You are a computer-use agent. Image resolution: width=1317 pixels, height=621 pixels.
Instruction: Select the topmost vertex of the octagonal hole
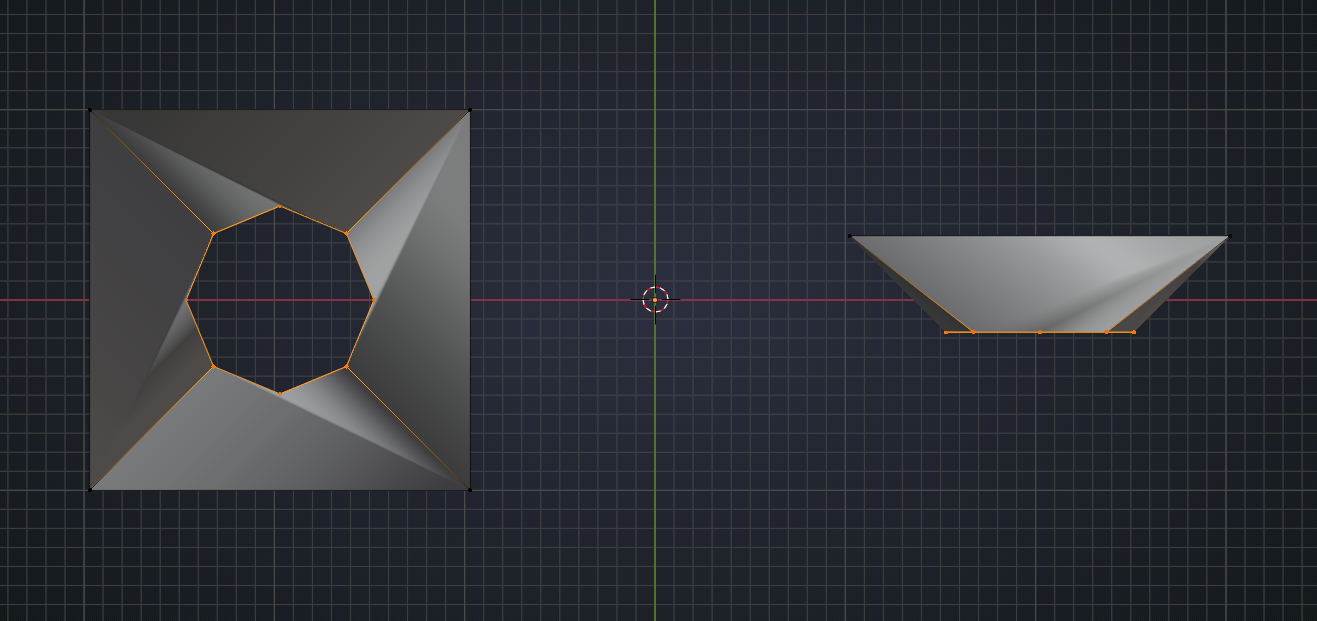(x=279, y=207)
